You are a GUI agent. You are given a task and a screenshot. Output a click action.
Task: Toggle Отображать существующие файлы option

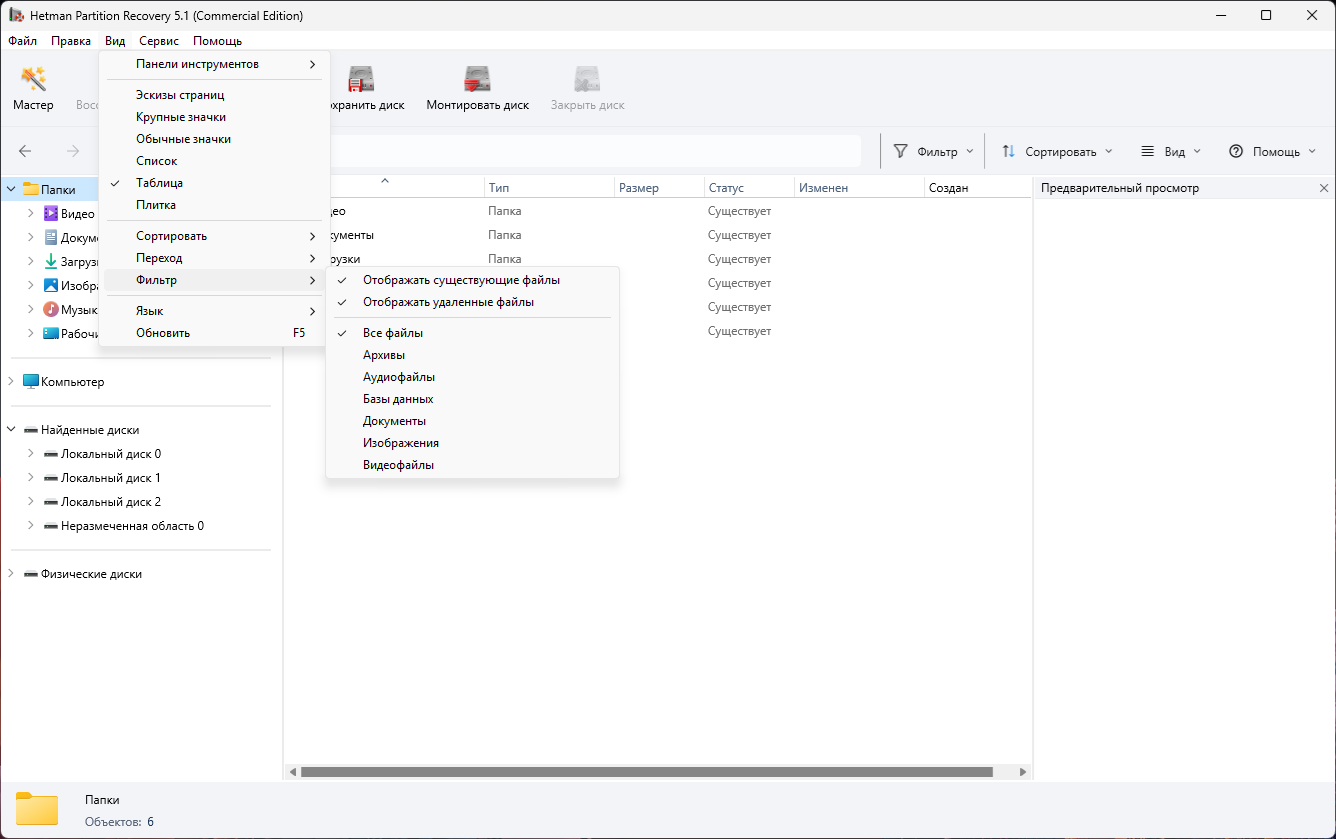click(x=472, y=280)
